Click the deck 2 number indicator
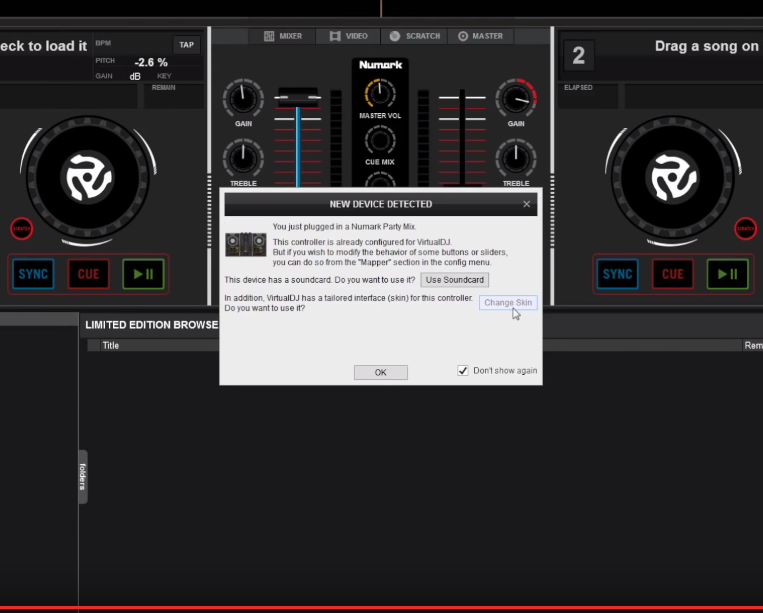Image resolution: width=763 pixels, height=613 pixels. (578, 55)
